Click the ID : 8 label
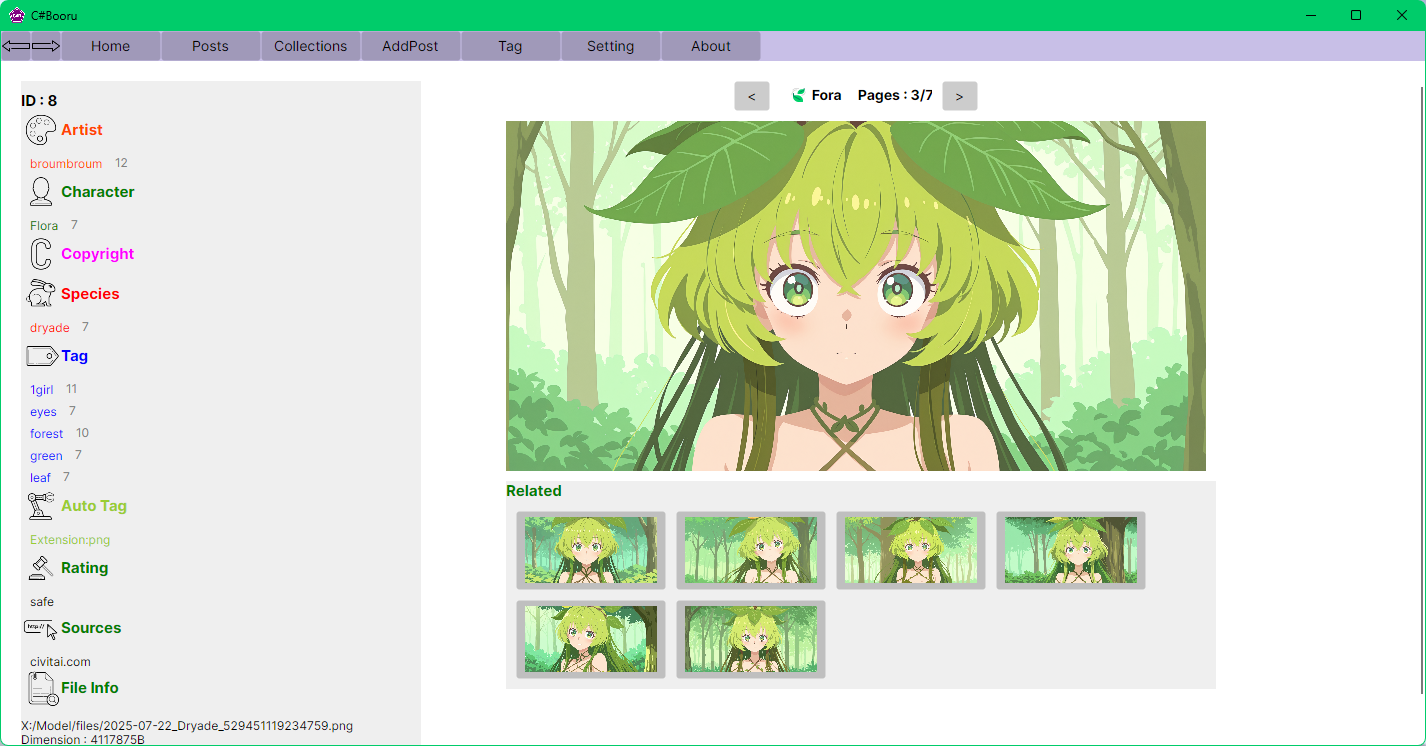The height and width of the screenshot is (746, 1426). pos(39,101)
